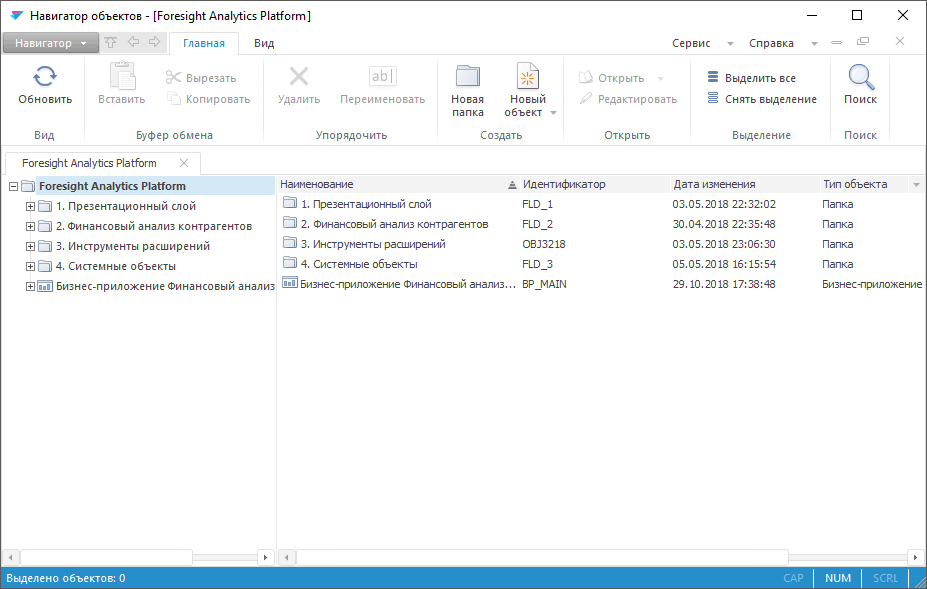Click list pane horizontal scrollbar thumb
The width and height of the screenshot is (927, 589).
point(542,557)
